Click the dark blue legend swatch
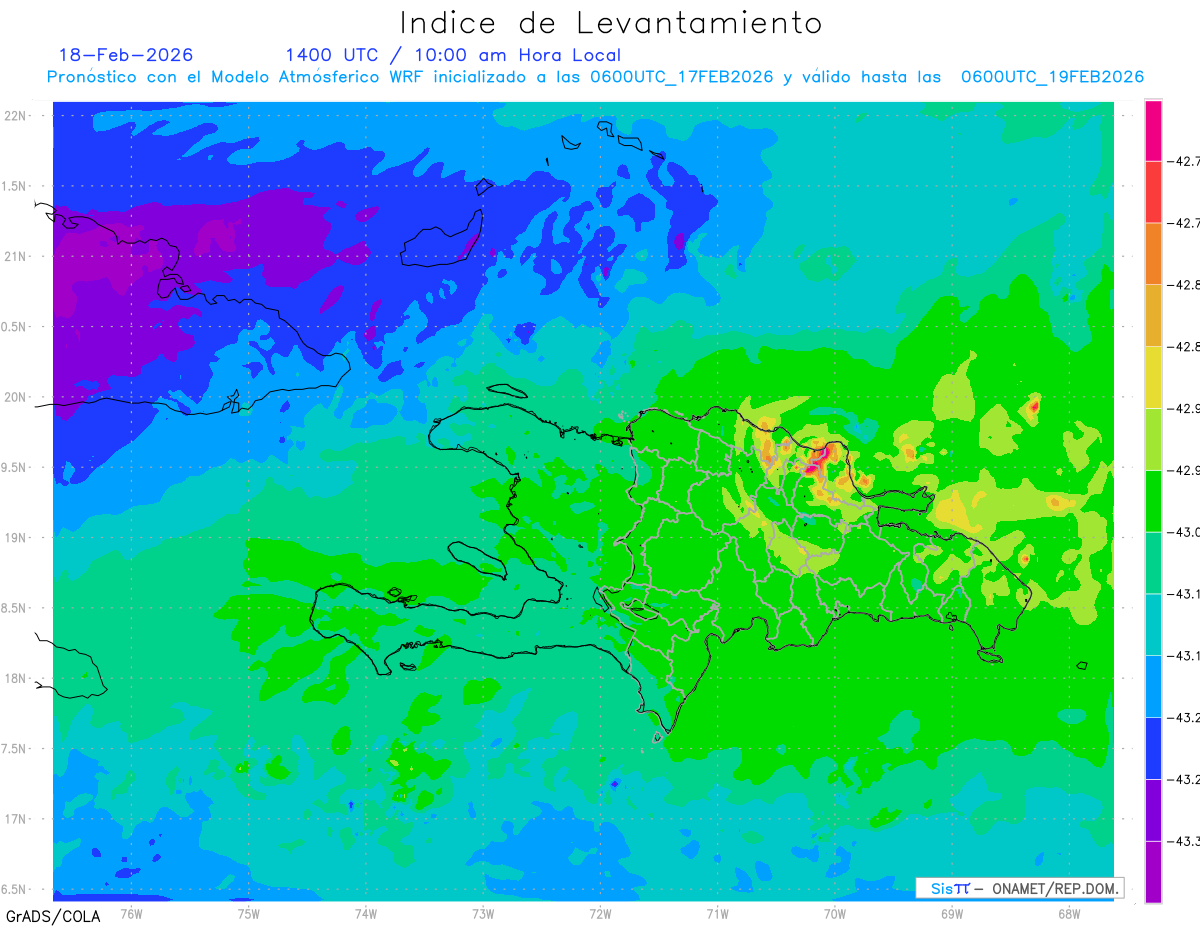1200x927 pixels. point(1153,748)
